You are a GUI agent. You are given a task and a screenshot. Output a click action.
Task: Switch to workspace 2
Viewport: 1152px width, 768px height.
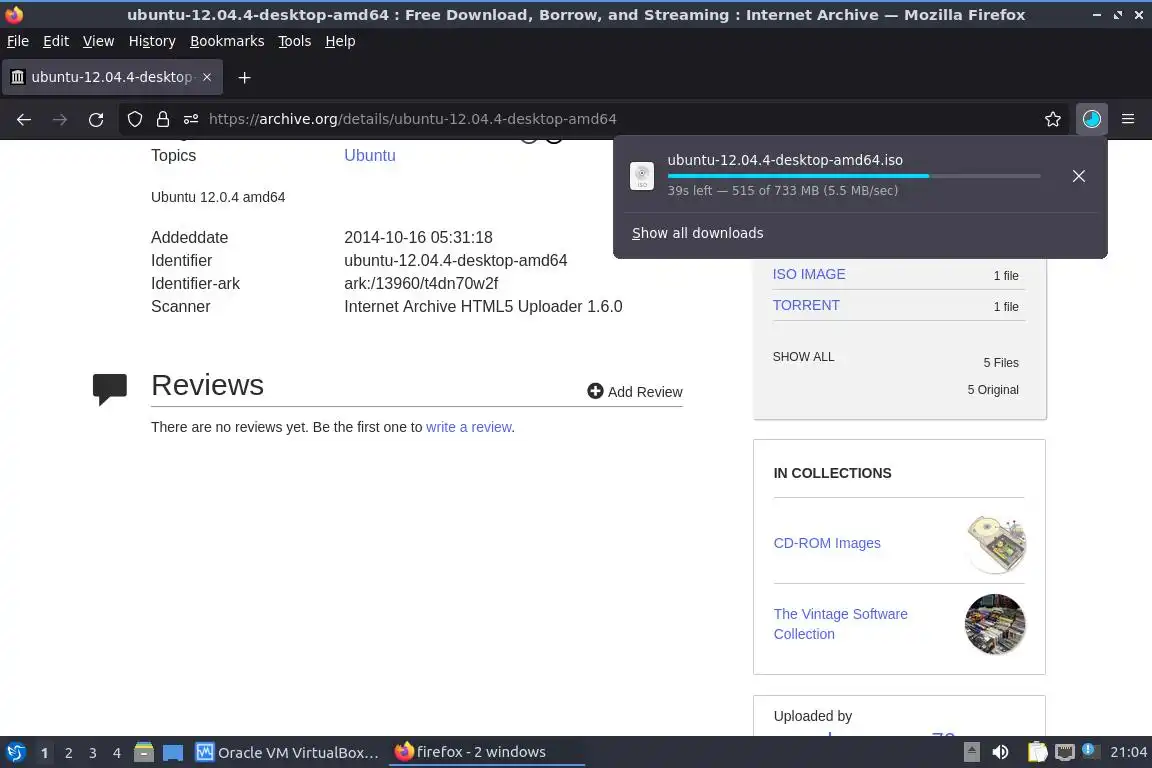click(68, 753)
